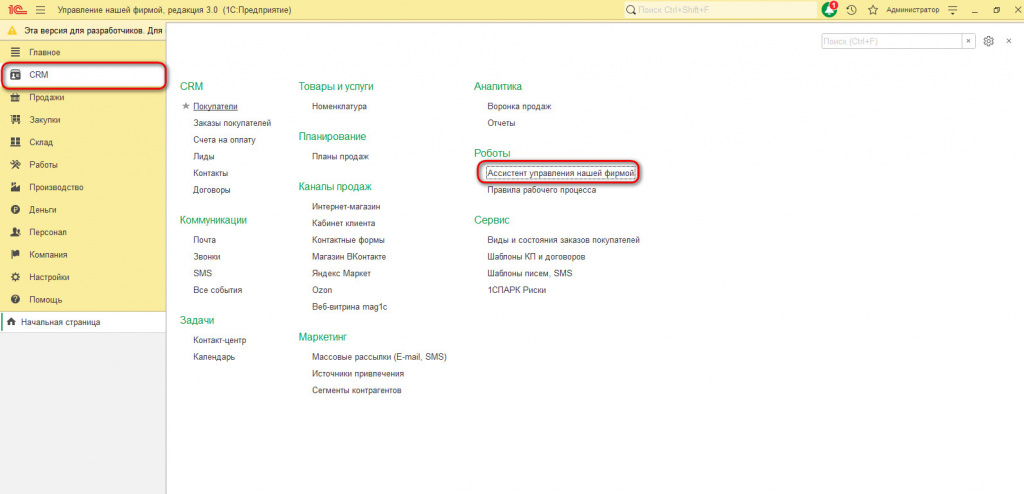Click Деньги coin icon
This screenshot has height=494, width=1024.
16,210
